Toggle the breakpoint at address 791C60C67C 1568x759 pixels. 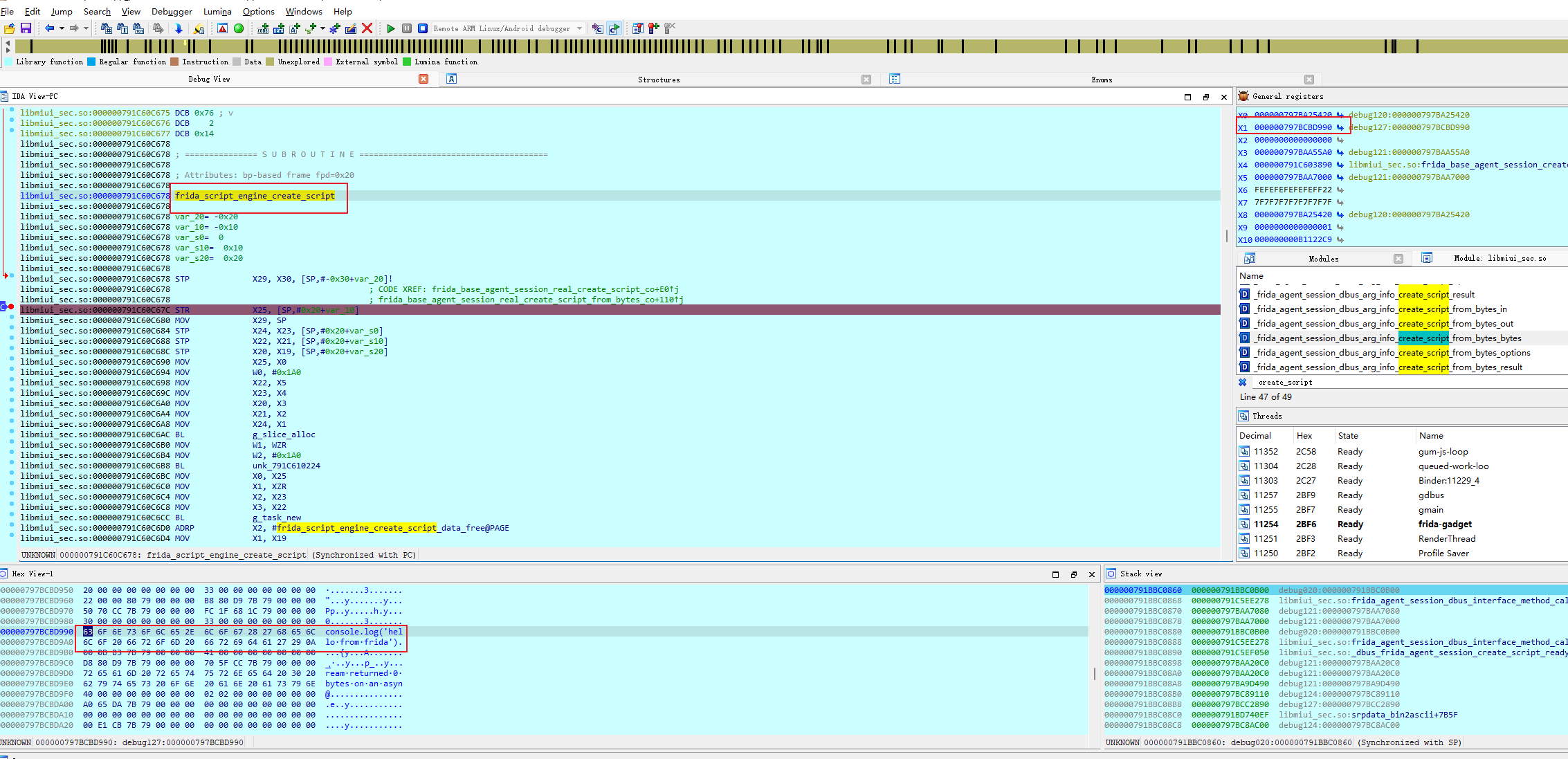[11, 307]
